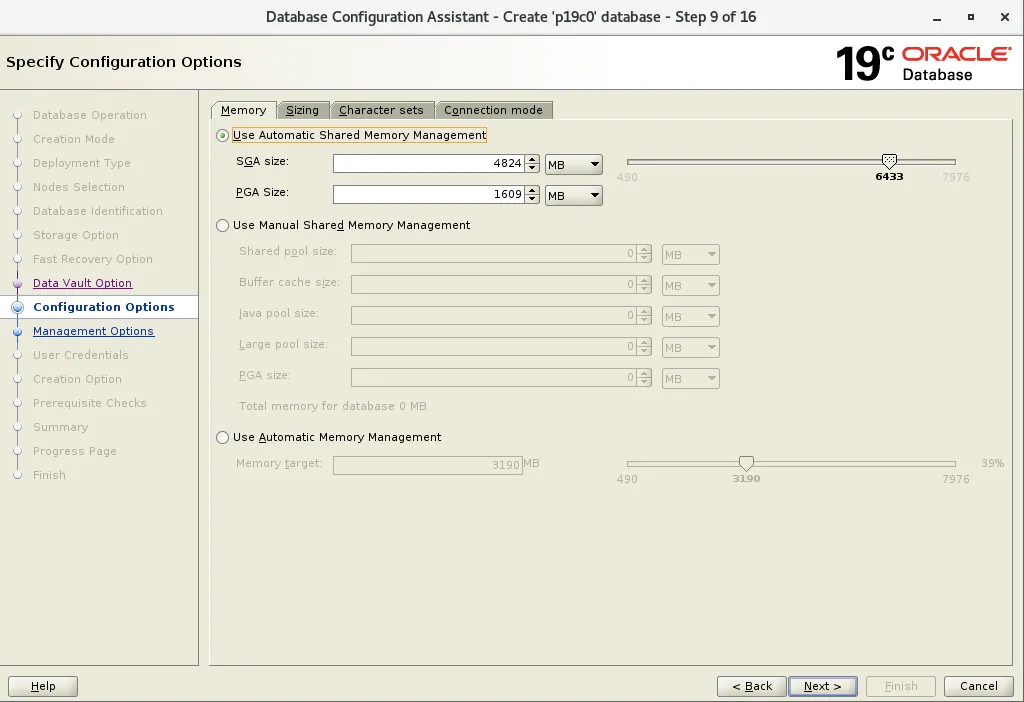Screen dimensions: 1024x702
Task: Click inside the SGA size input field
Action: 430,164
